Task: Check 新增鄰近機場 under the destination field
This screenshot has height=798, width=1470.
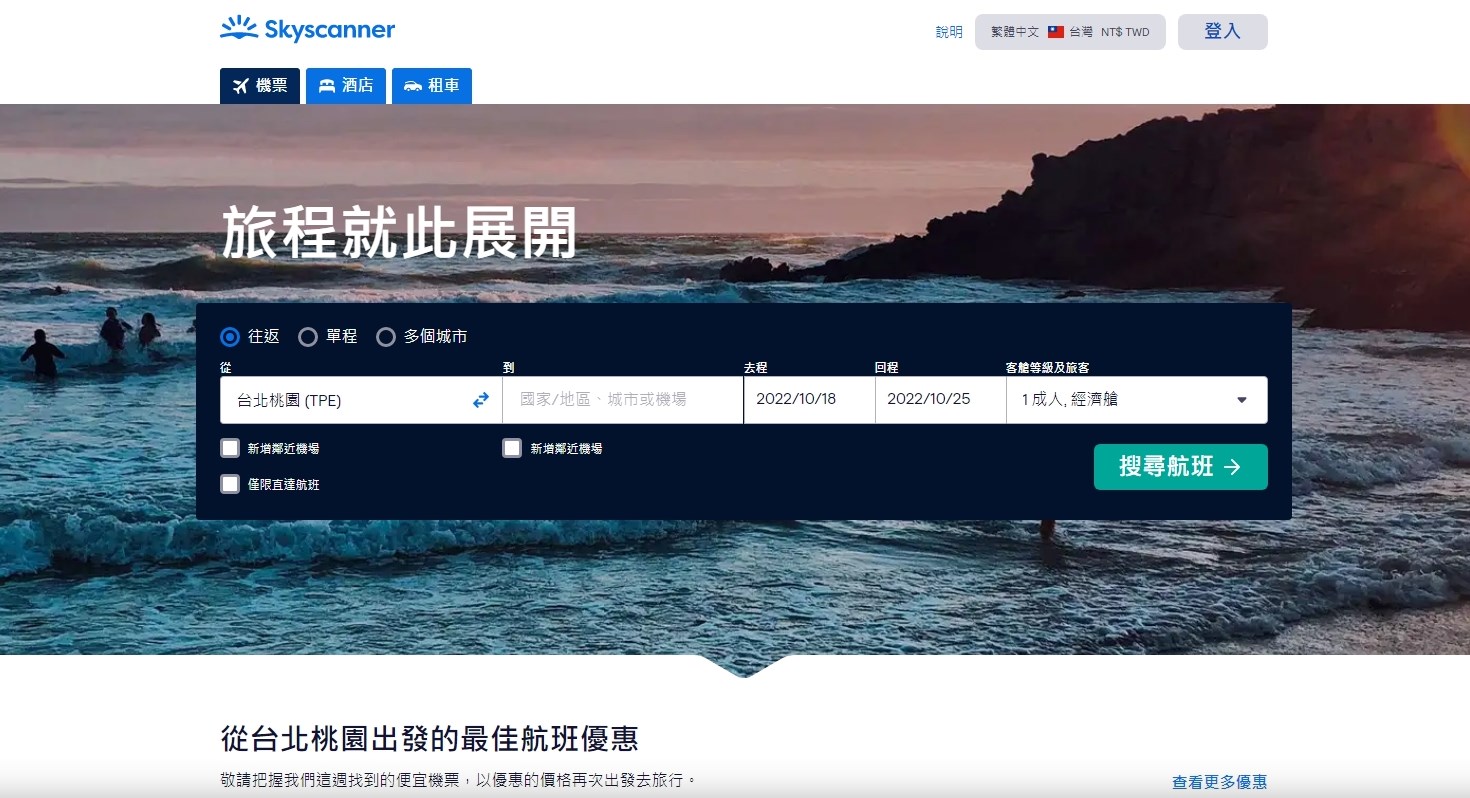Action: click(x=512, y=448)
